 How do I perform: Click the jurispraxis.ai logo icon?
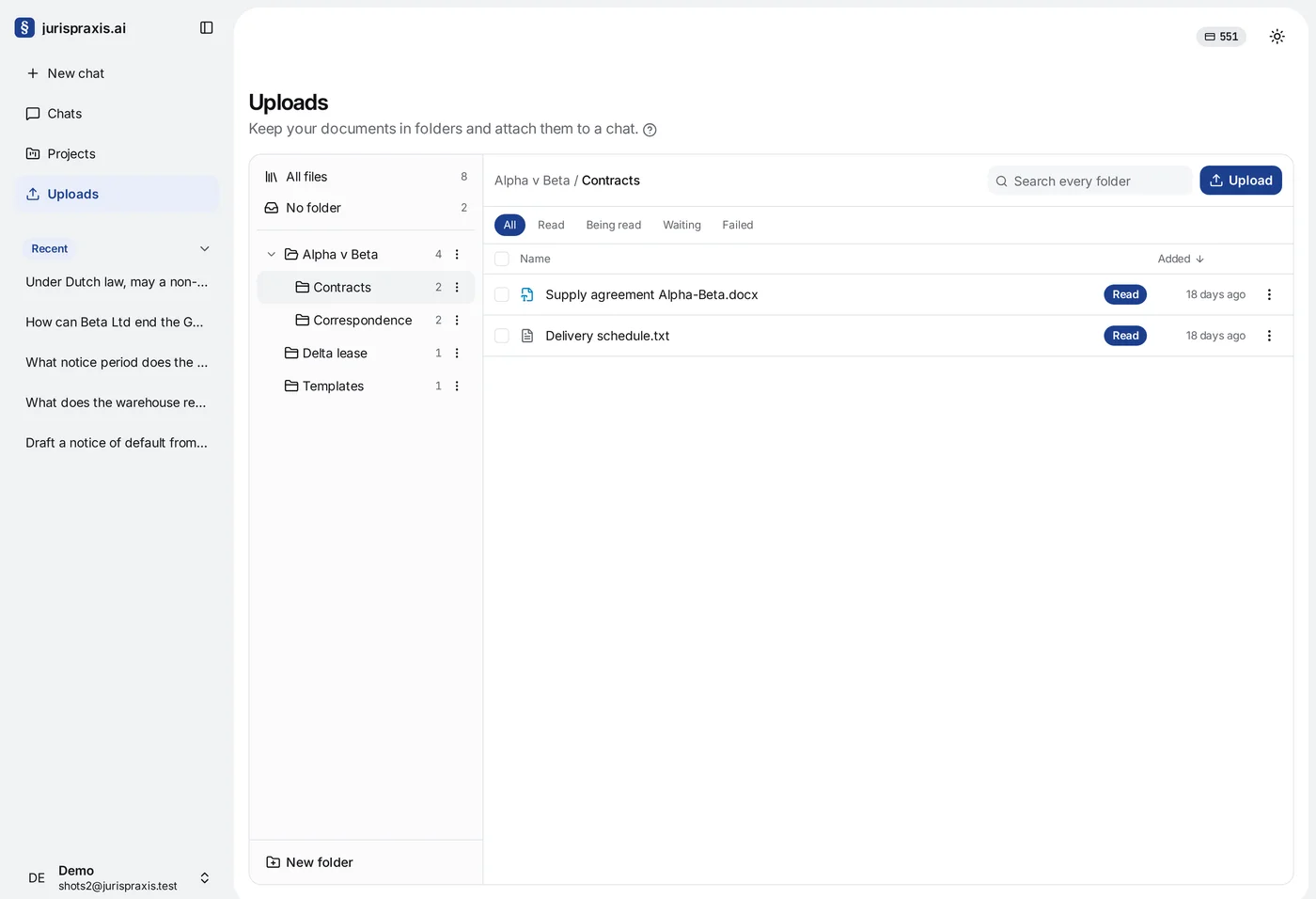click(24, 28)
